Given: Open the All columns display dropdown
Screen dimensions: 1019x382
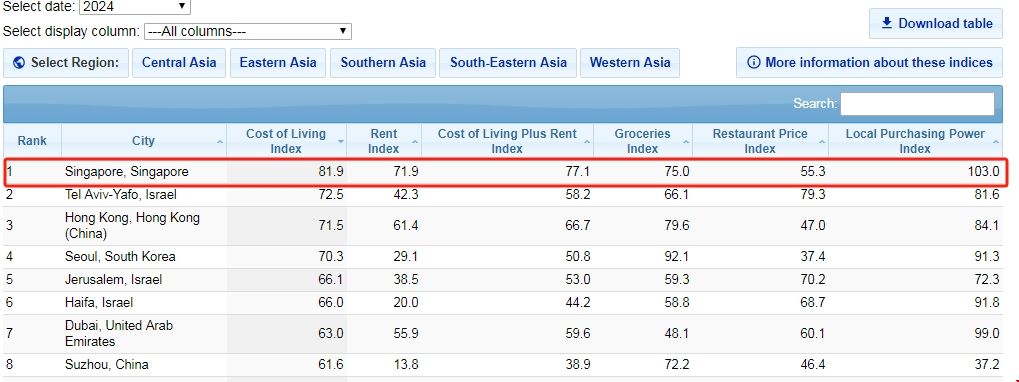Looking at the screenshot, I should tap(248, 31).
